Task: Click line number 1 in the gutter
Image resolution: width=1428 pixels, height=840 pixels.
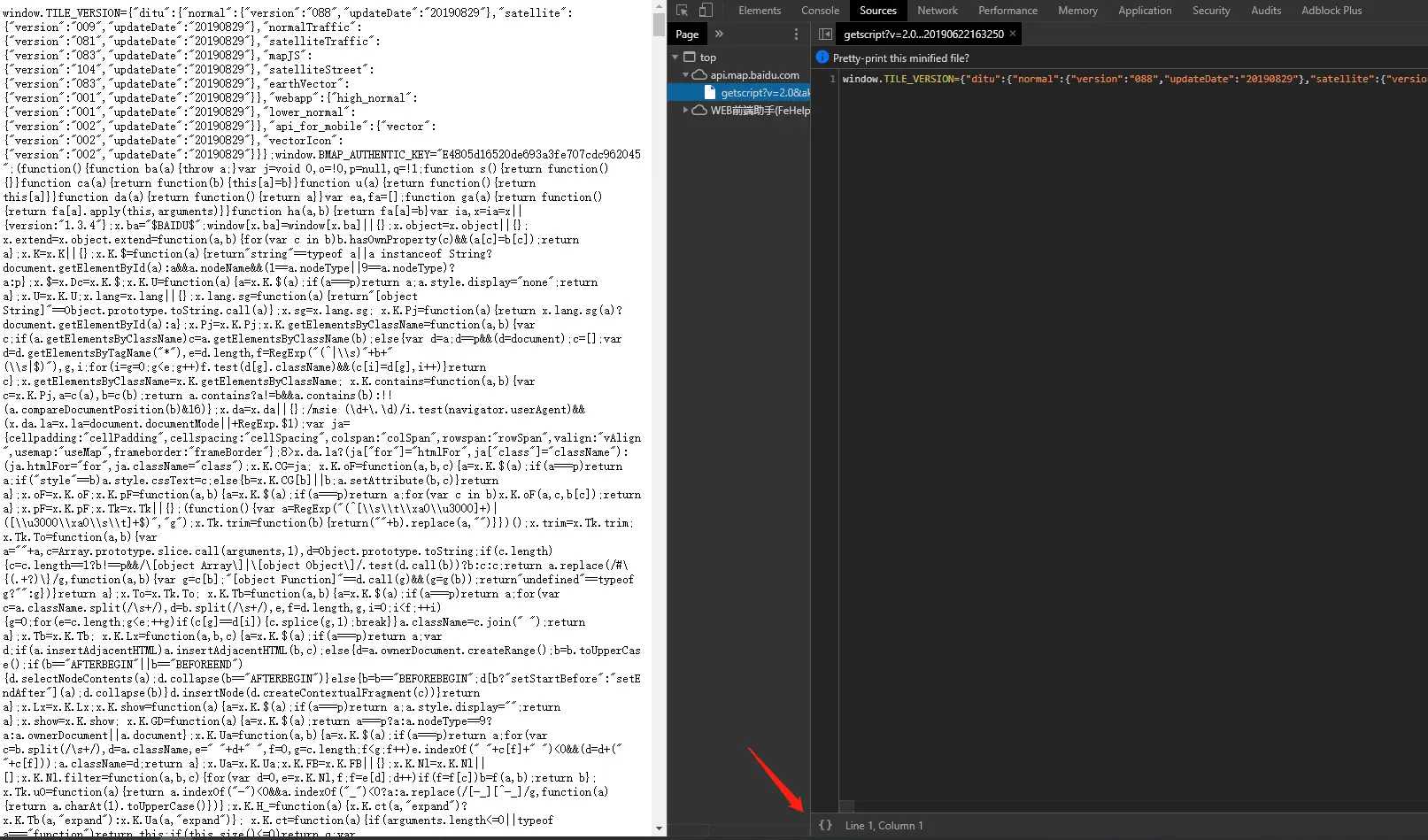Action: pos(832,79)
